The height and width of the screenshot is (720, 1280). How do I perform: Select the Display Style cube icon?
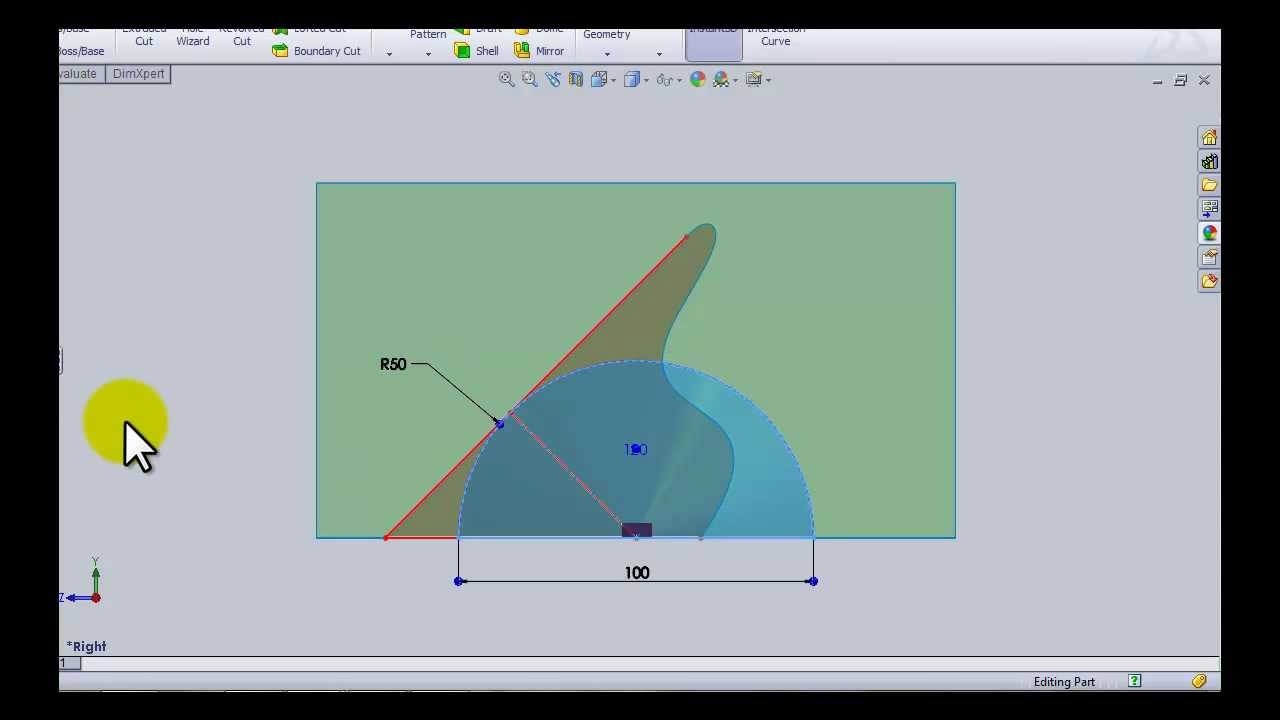pos(631,80)
